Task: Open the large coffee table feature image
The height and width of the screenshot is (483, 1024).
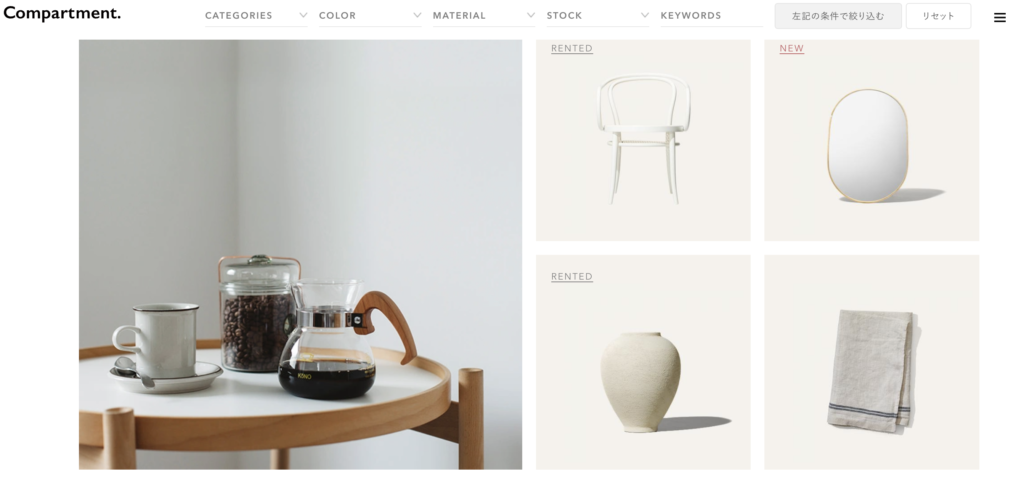Action: pos(300,255)
